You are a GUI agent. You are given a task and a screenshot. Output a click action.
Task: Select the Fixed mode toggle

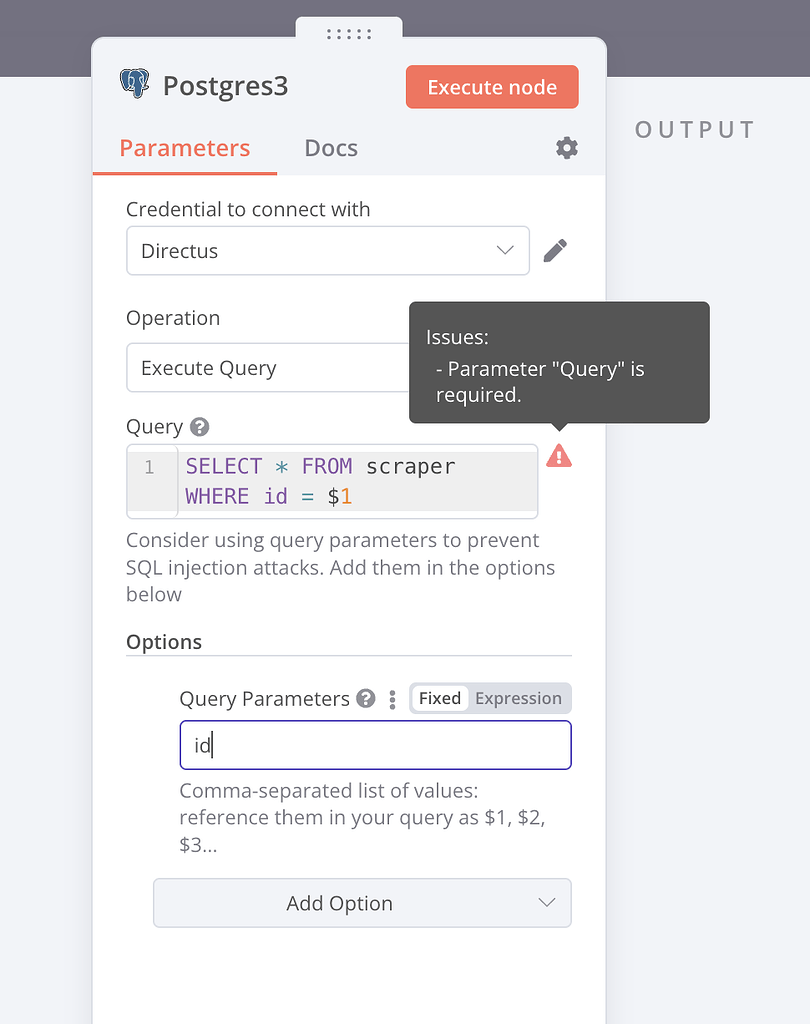click(440, 698)
